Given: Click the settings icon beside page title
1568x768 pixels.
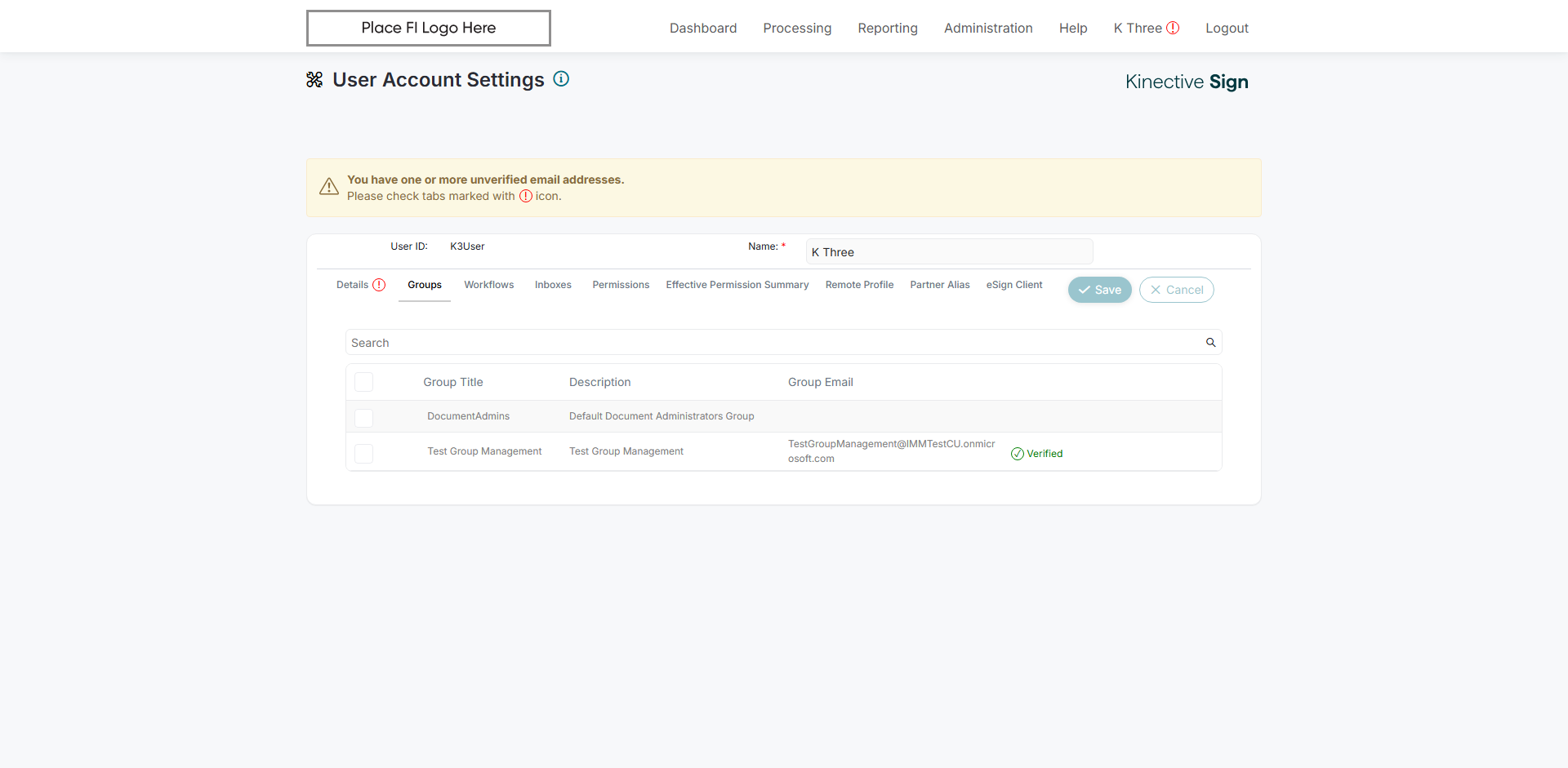Looking at the screenshot, I should [314, 80].
